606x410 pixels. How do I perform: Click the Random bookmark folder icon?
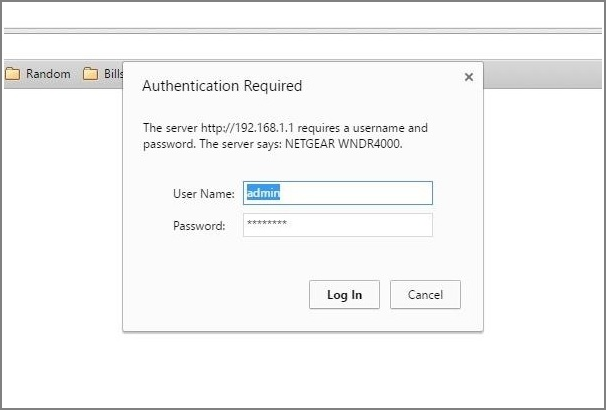pyautogui.click(x=13, y=74)
